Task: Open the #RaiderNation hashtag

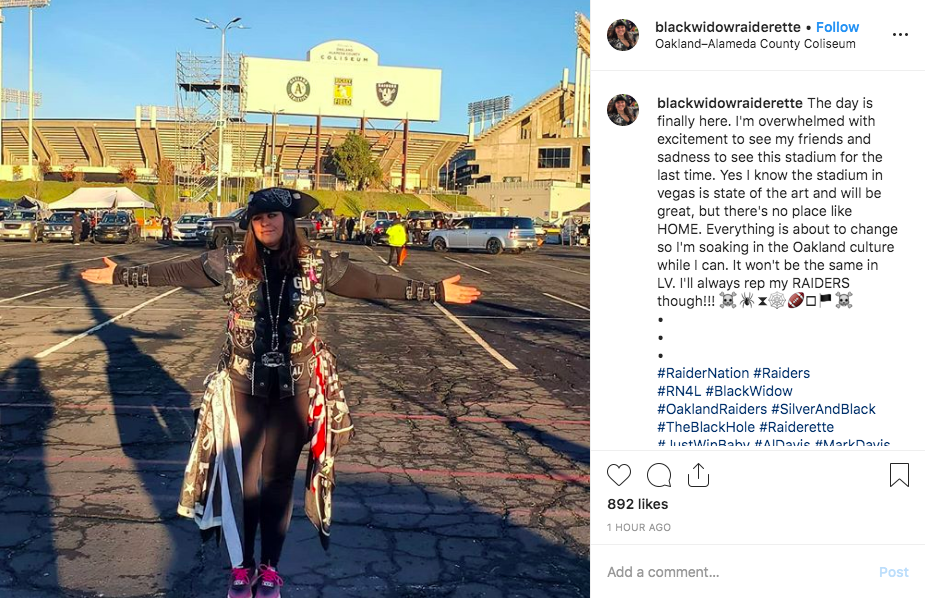Action: [x=703, y=373]
